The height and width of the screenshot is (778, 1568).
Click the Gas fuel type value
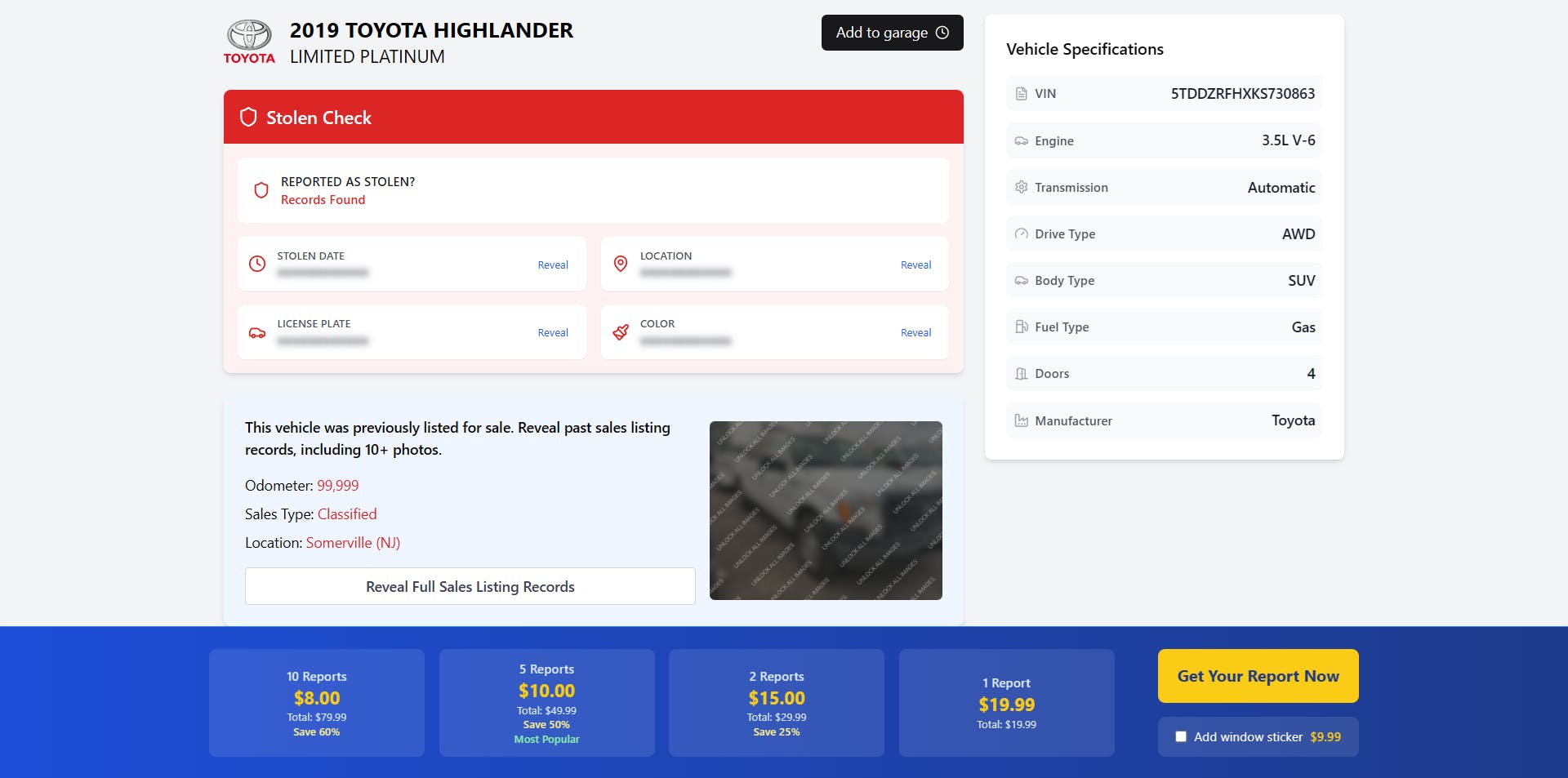(1303, 327)
